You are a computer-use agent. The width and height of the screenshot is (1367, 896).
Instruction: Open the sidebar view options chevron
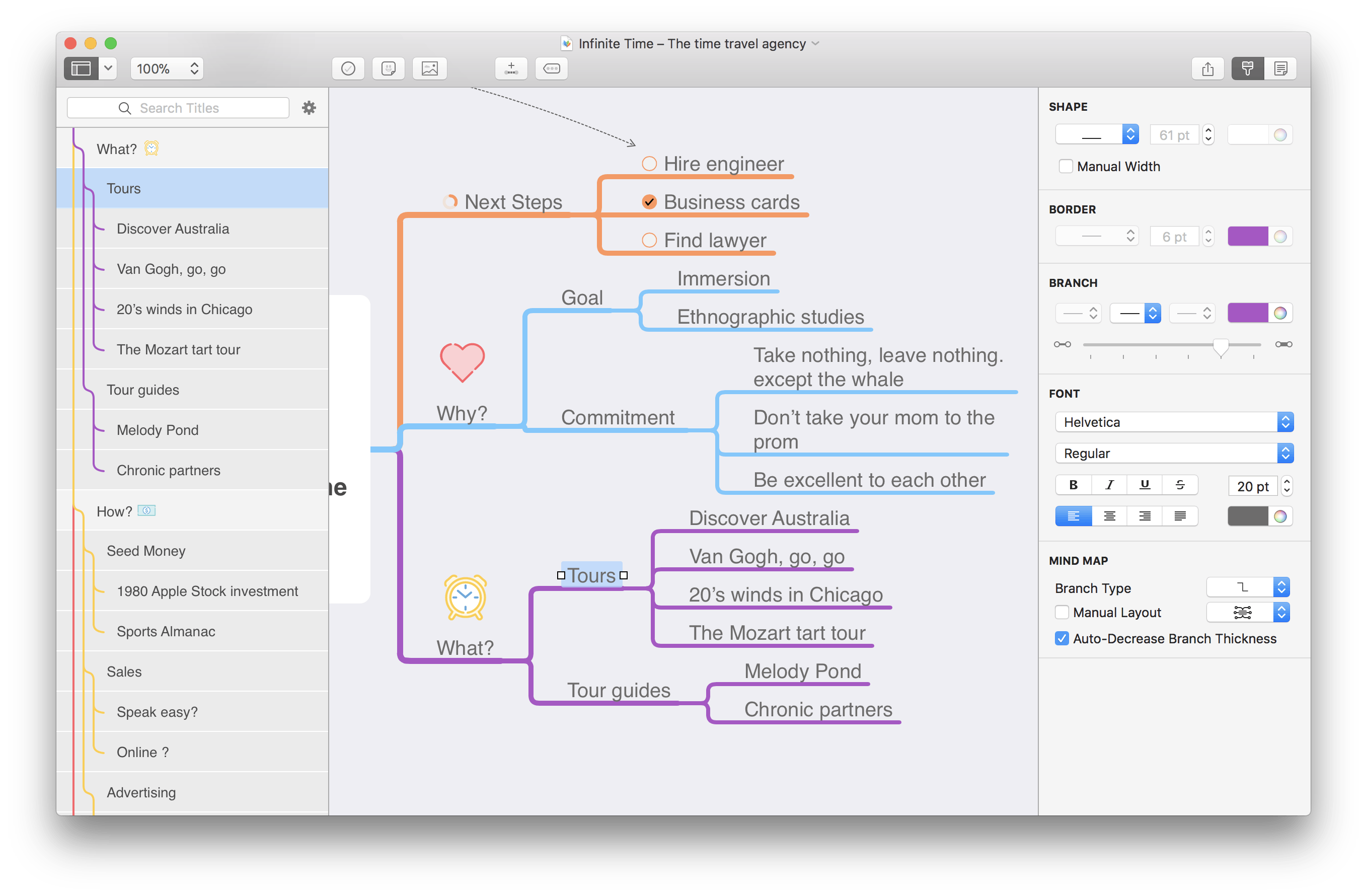tap(108, 69)
